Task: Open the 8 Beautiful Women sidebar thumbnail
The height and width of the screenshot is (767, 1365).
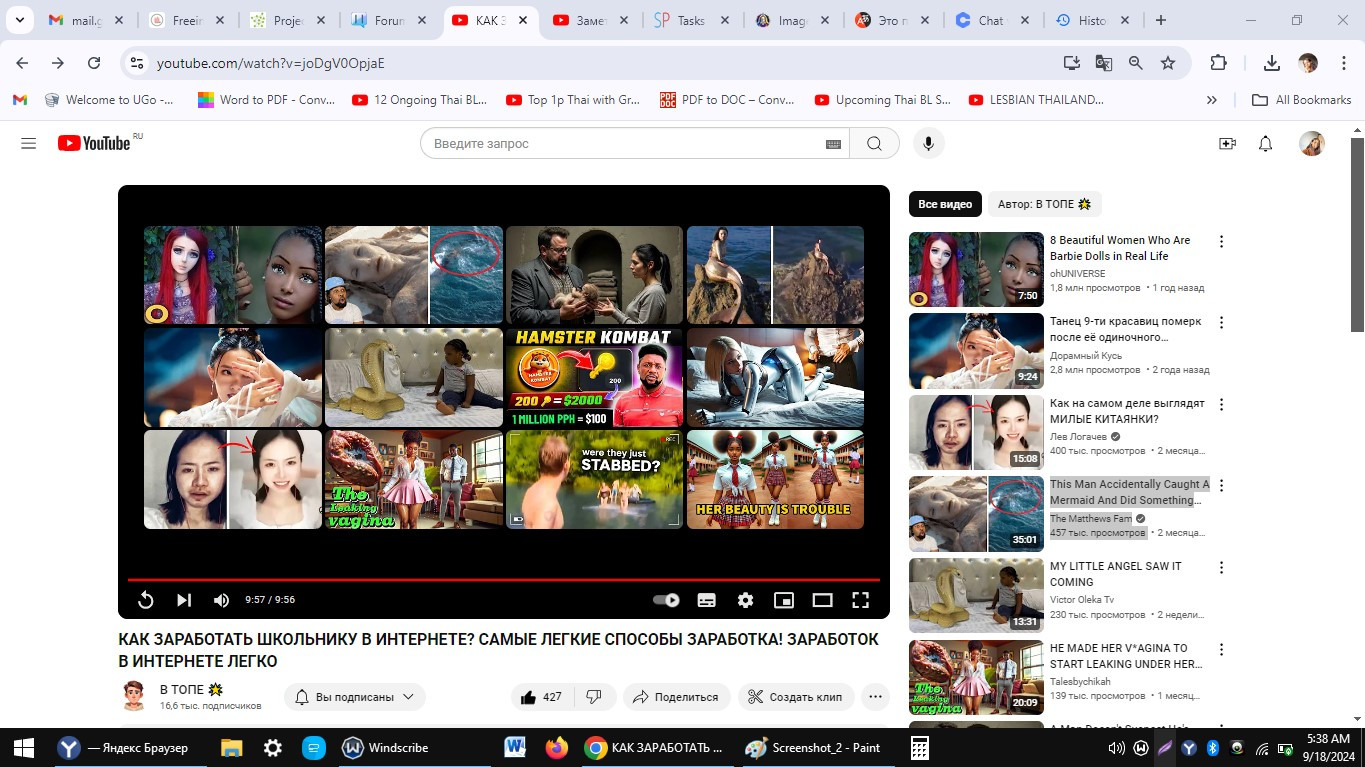Action: pyautogui.click(x=976, y=269)
